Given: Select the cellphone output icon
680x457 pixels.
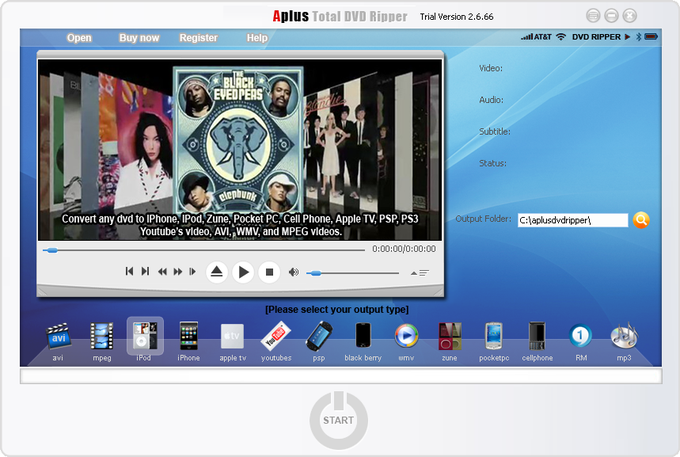Looking at the screenshot, I should (x=537, y=336).
